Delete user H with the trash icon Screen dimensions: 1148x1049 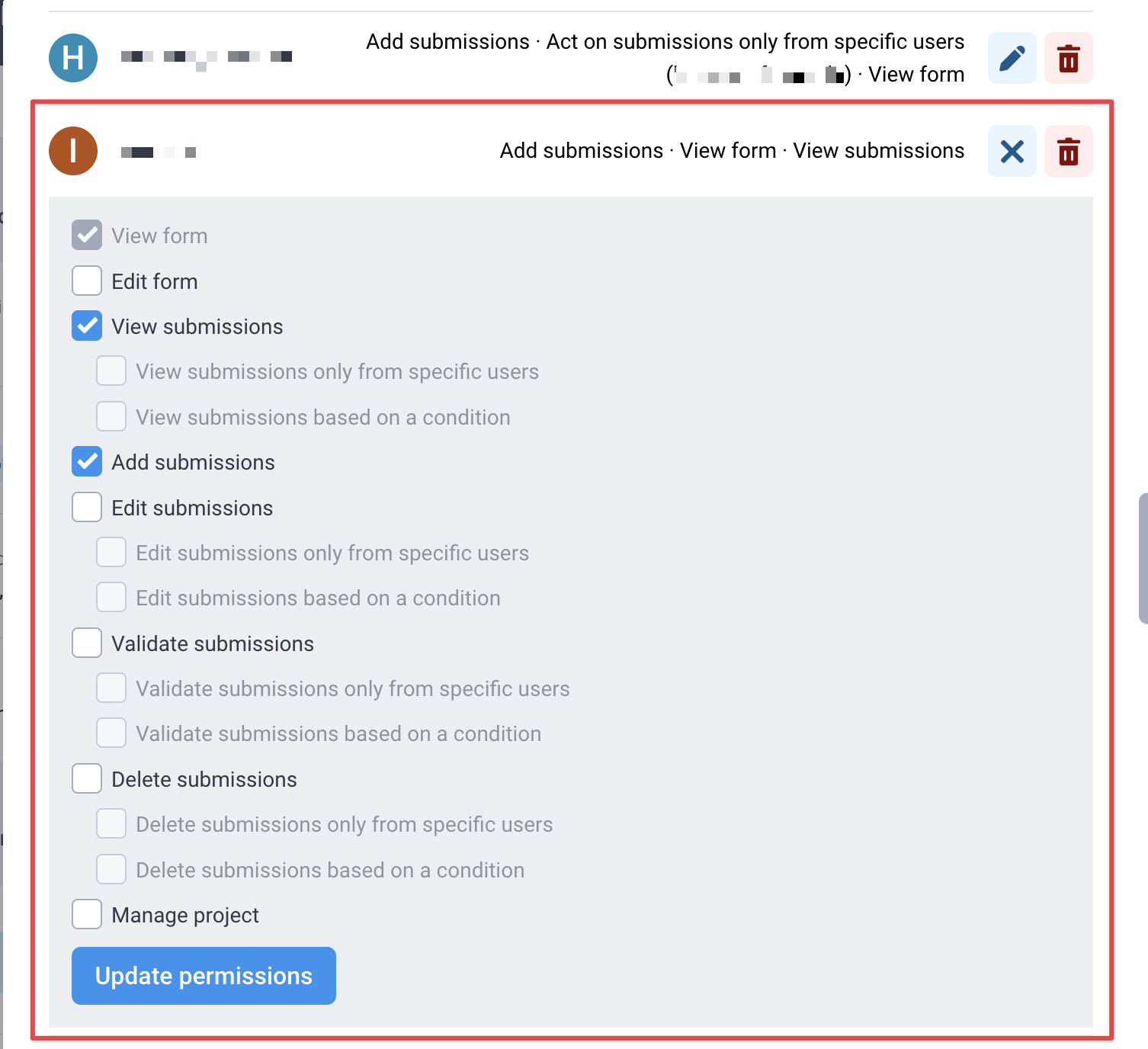tap(1068, 58)
